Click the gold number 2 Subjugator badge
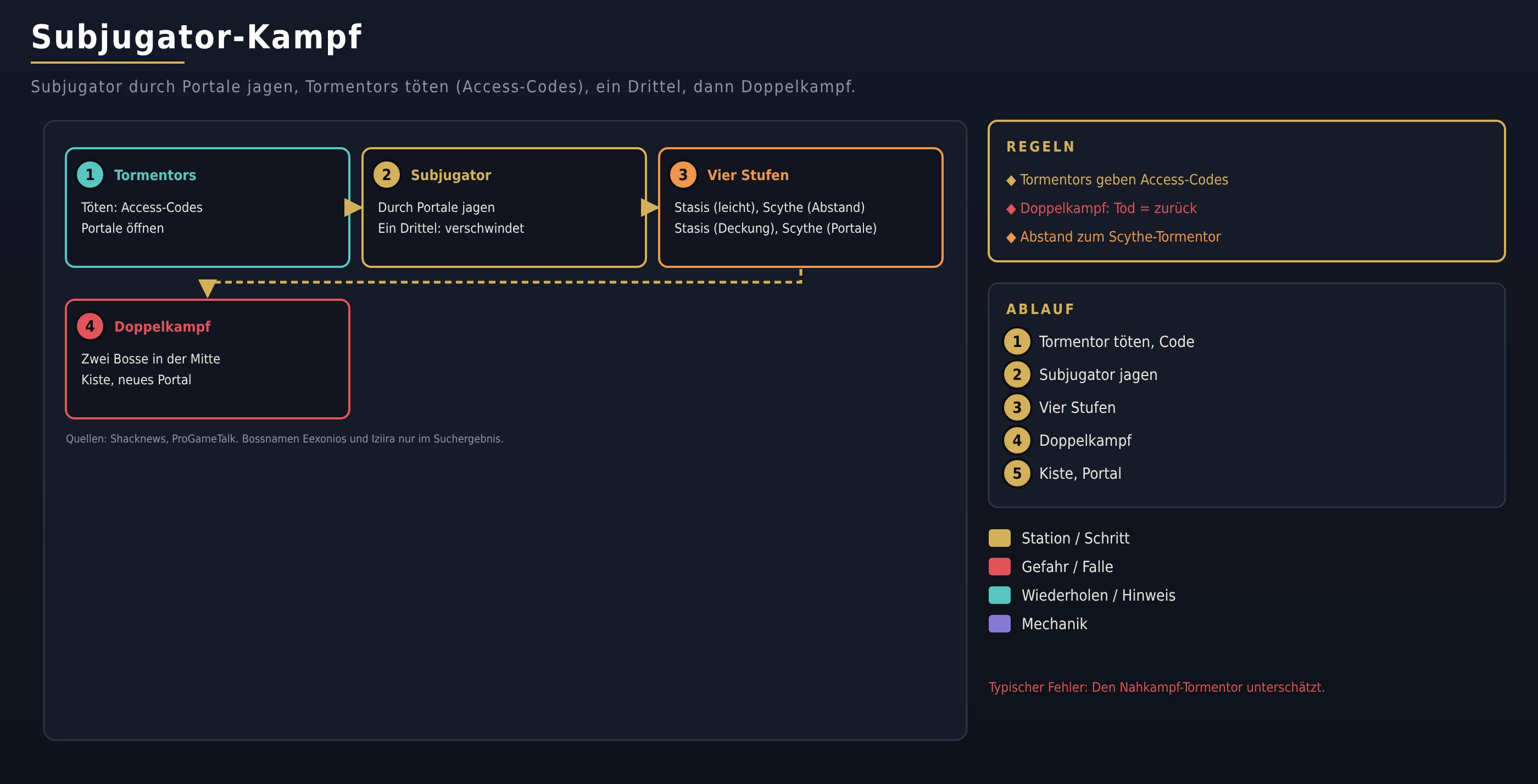The image size is (1538, 784). click(x=387, y=175)
